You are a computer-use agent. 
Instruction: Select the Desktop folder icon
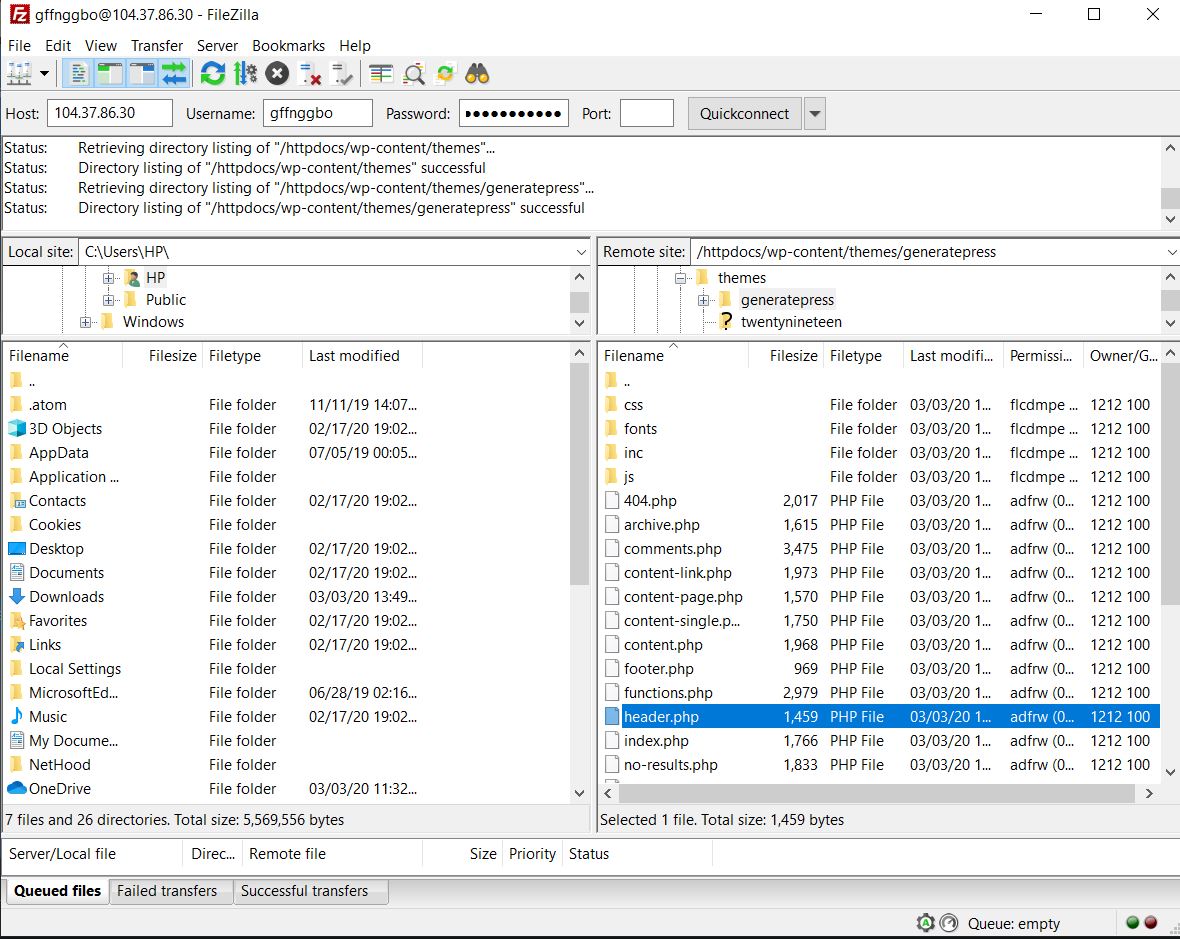(x=17, y=549)
